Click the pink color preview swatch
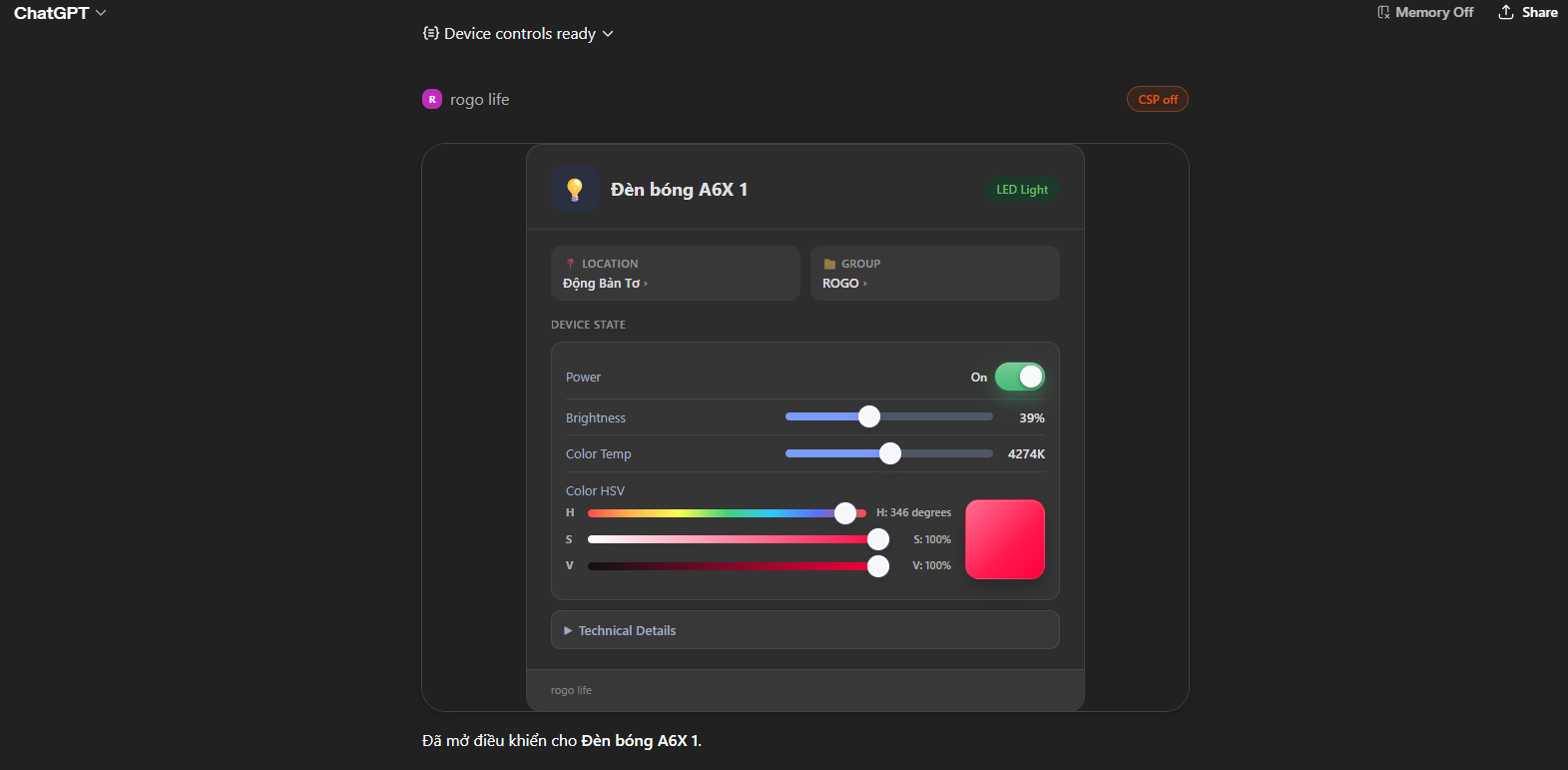This screenshot has width=1568, height=770. click(1005, 539)
